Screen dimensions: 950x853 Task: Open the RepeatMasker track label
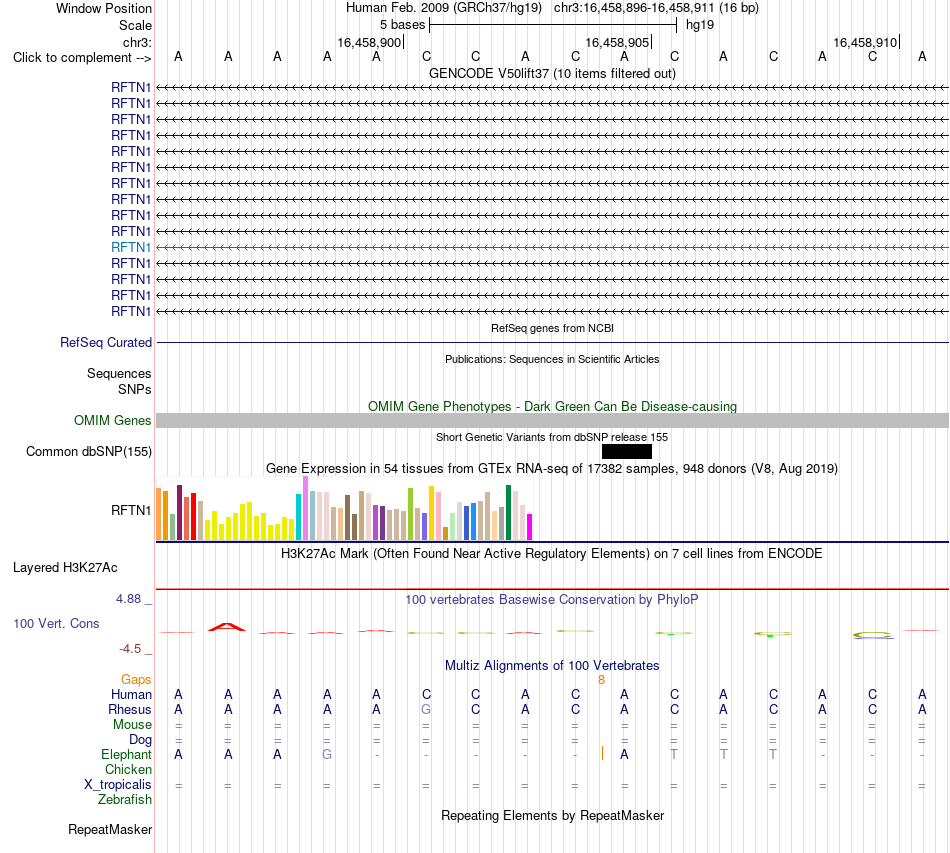tap(110, 829)
